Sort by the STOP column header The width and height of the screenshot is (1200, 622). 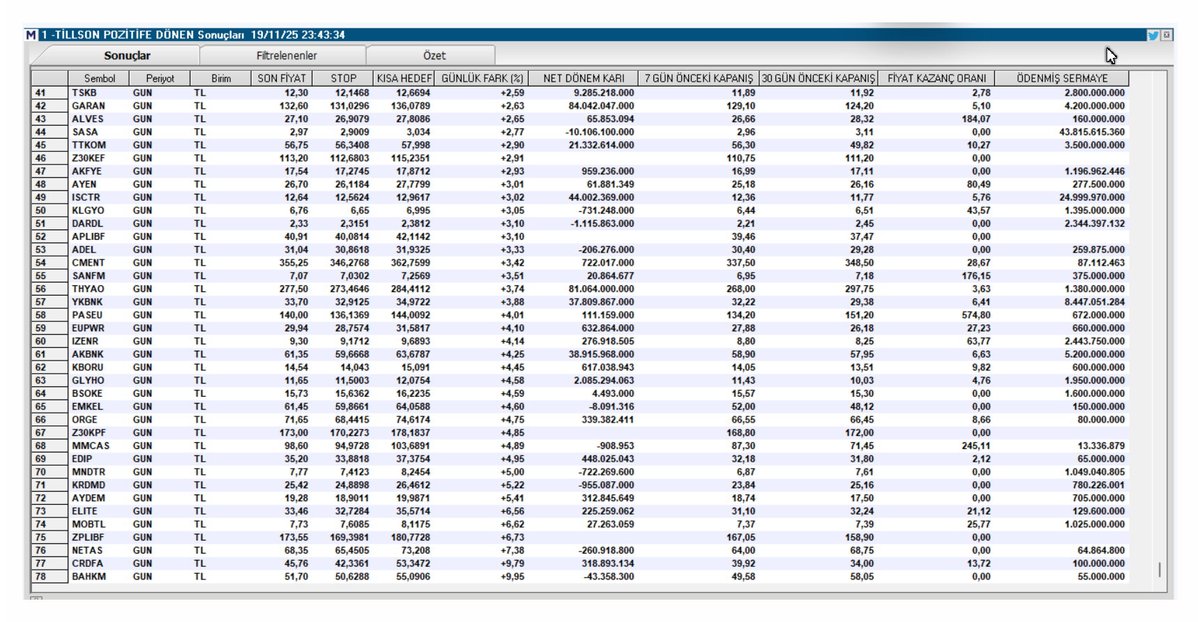point(341,78)
